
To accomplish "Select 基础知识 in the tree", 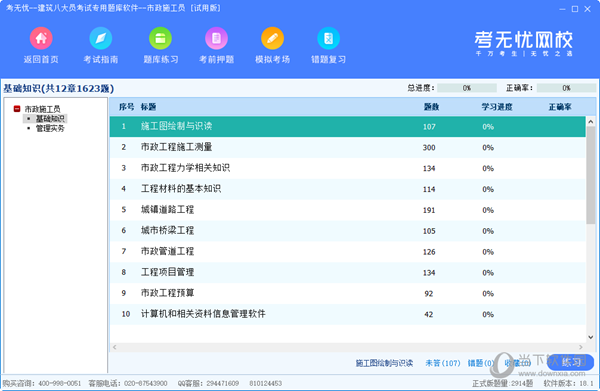I will click(x=50, y=119).
